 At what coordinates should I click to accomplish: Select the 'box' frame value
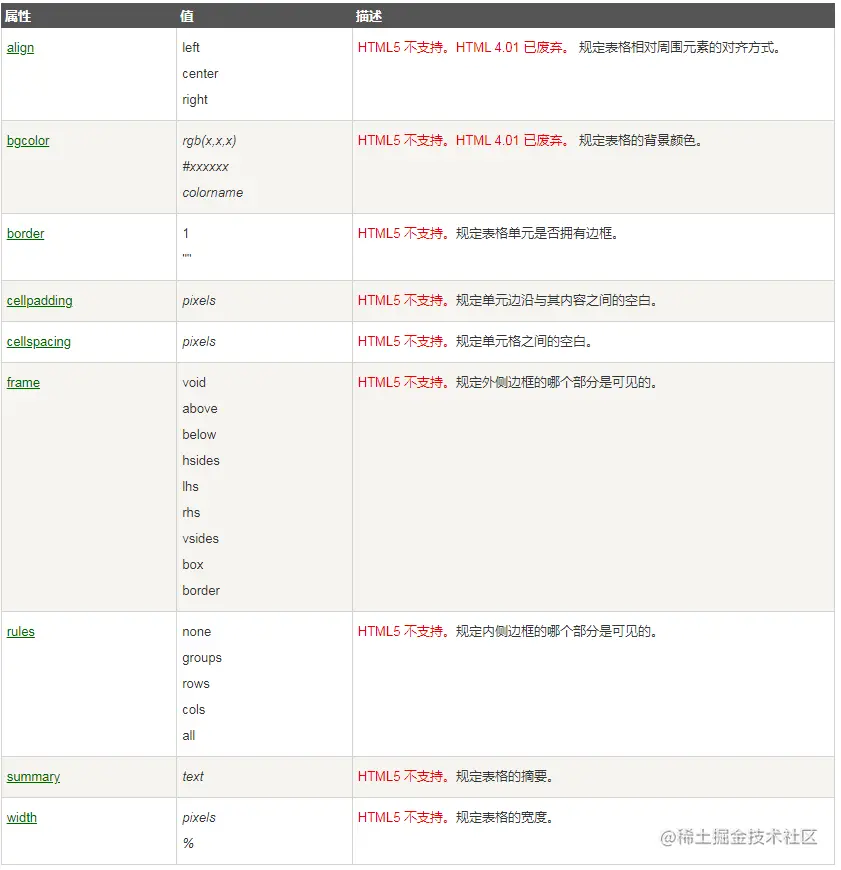pos(192,565)
